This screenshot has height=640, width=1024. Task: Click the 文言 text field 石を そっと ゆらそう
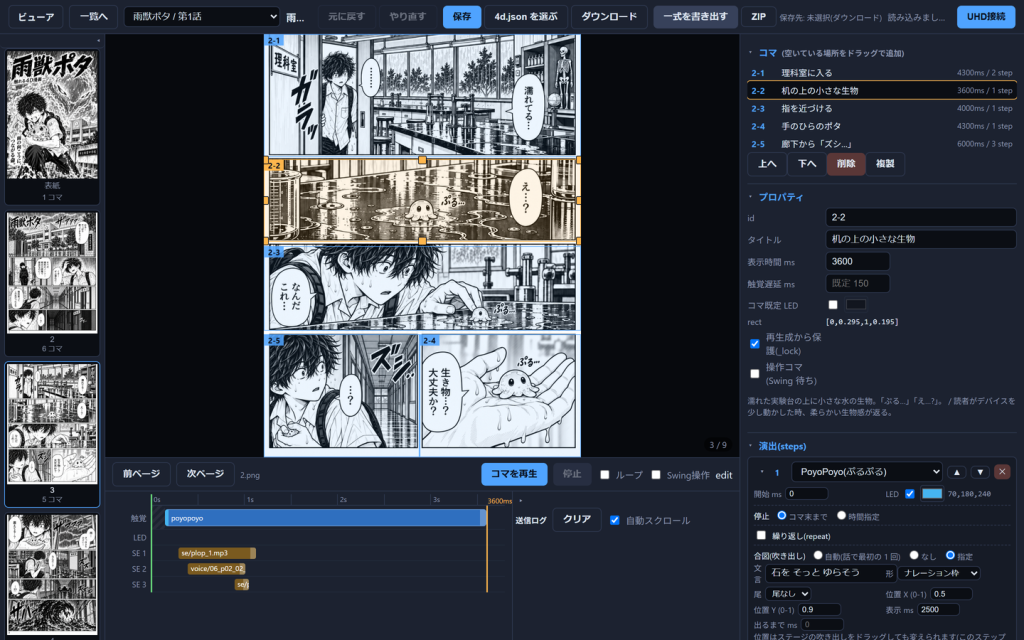pyautogui.click(x=830, y=573)
